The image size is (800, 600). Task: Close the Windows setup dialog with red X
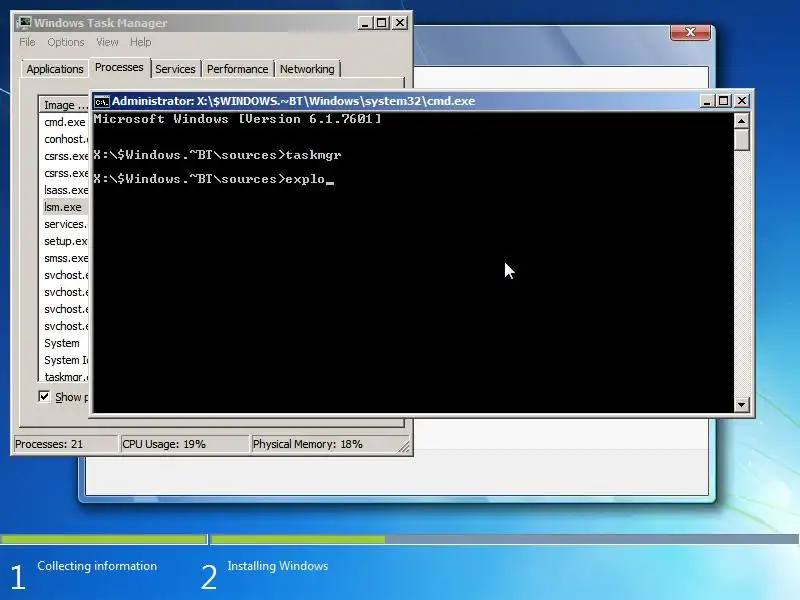[x=690, y=32]
